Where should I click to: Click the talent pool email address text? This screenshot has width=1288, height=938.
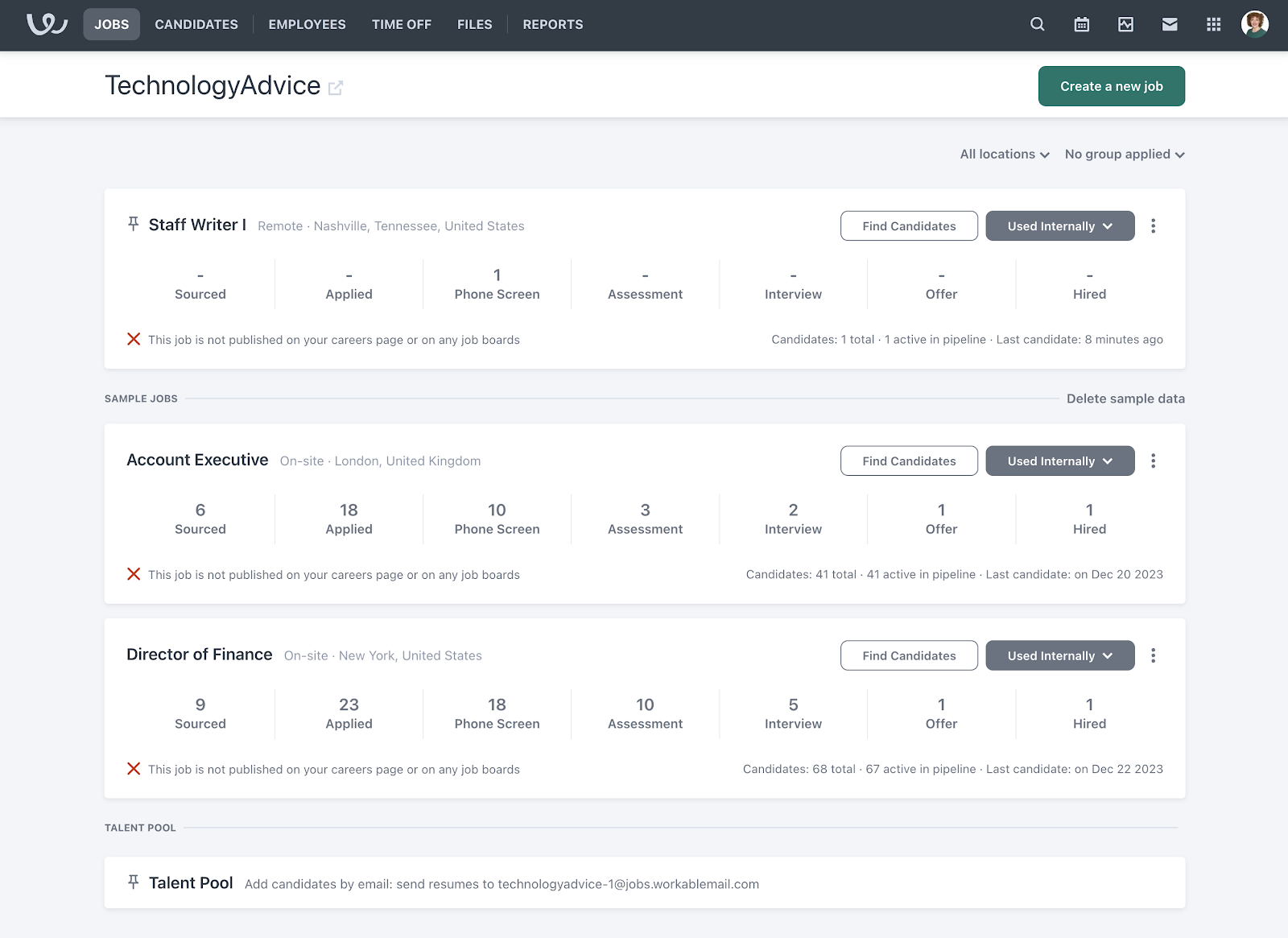[629, 884]
